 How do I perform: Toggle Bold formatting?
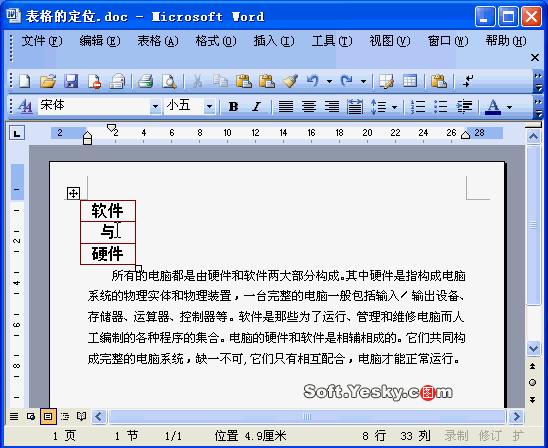click(x=233, y=106)
